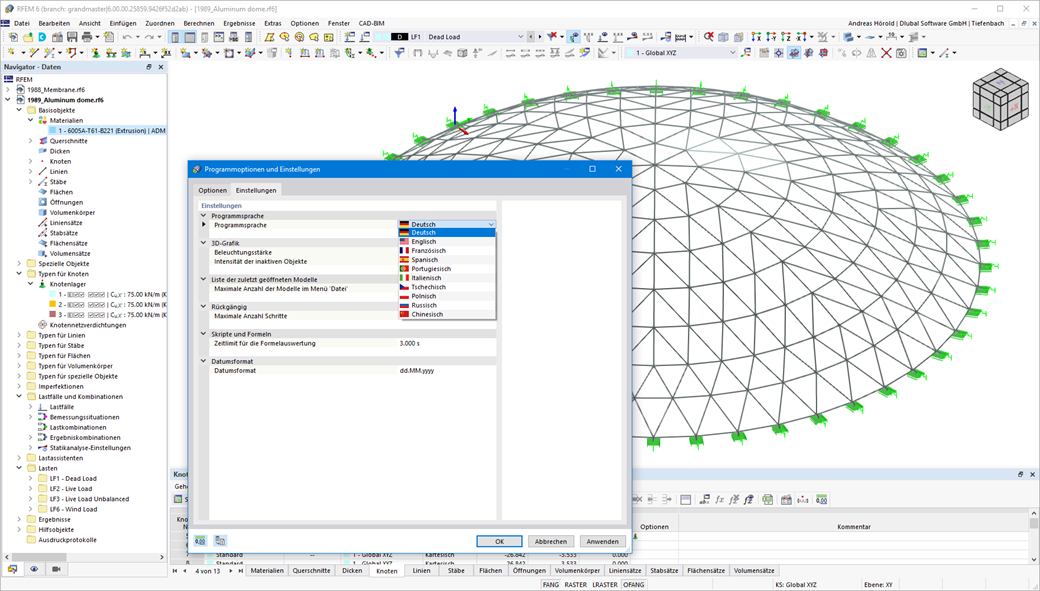This screenshot has height=591, width=1040.
Task: Click the new model icon in the toolbar
Action: [x=13, y=37]
